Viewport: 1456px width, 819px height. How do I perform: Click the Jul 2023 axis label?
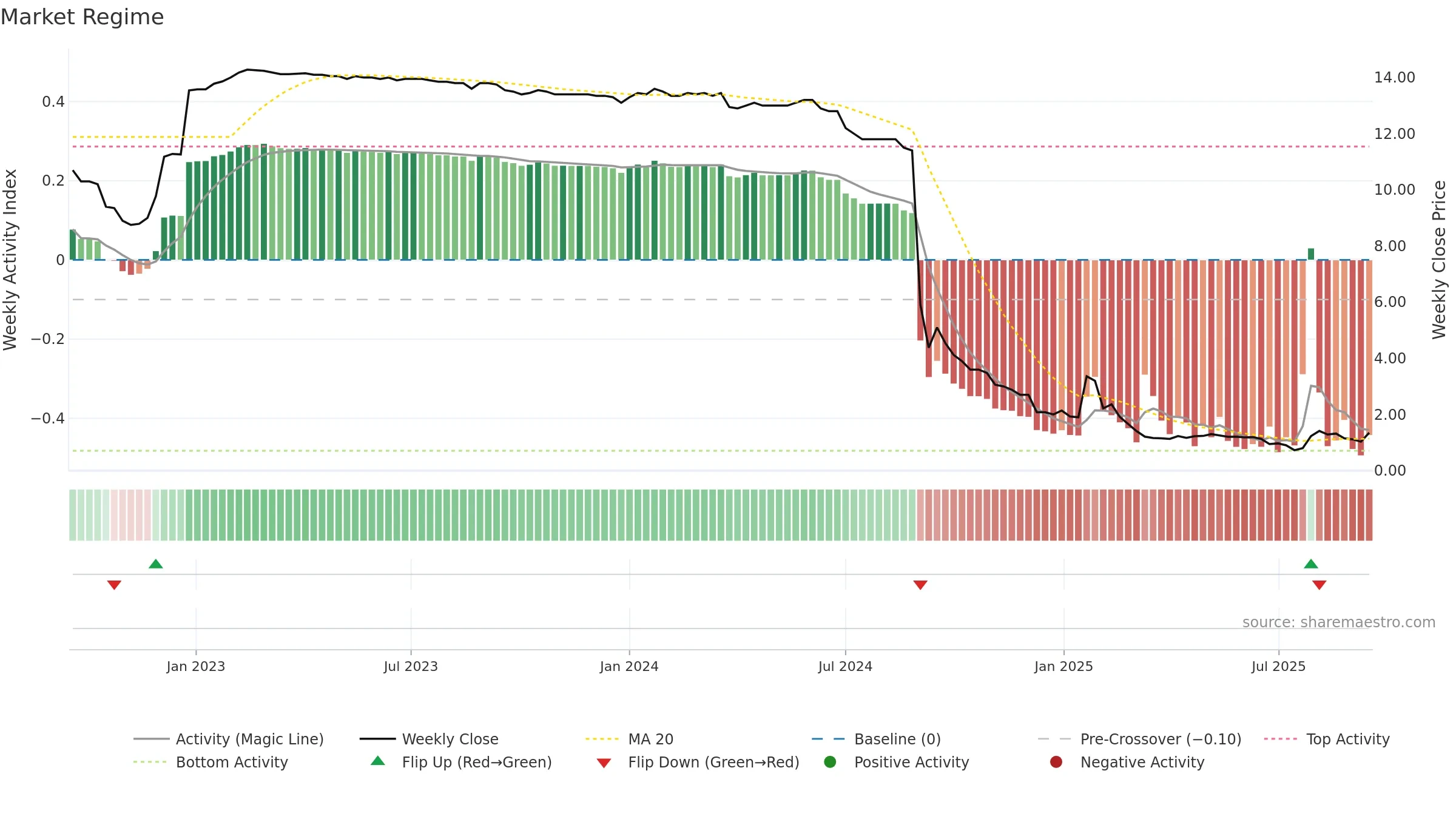pos(411,666)
